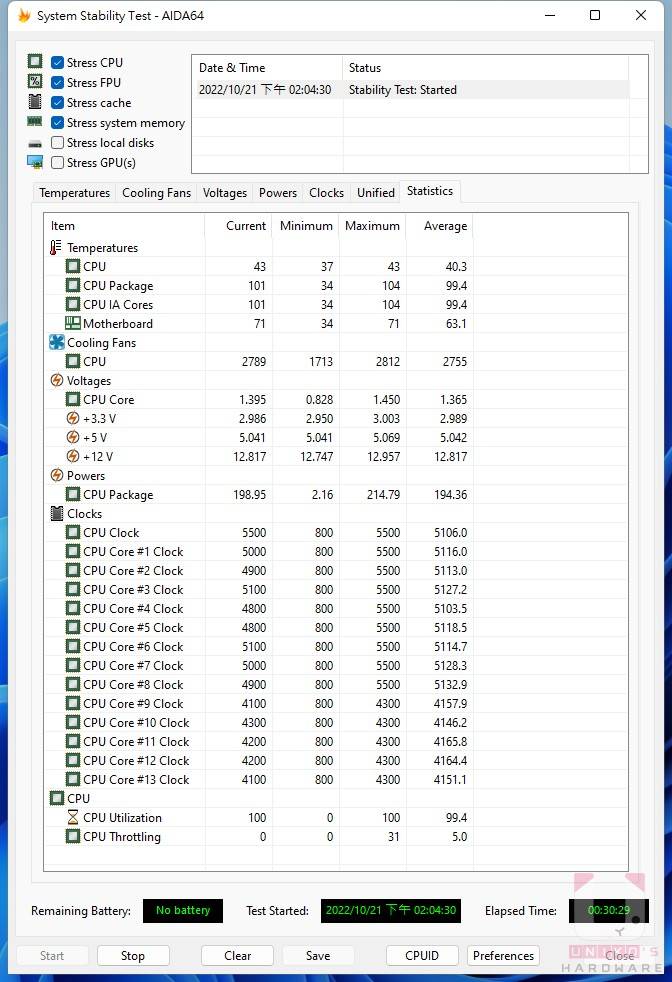Viewport: 672px width, 982px height.
Task: Switch to the Voltages tab
Action: click(225, 193)
